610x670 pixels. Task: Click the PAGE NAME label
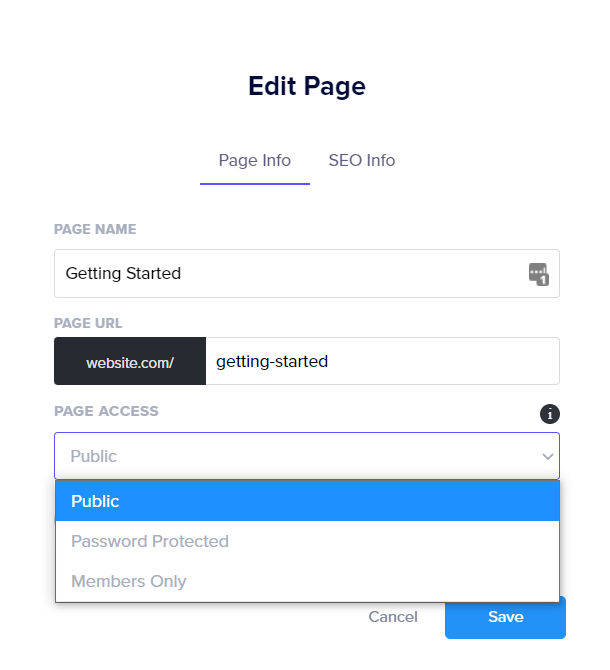pos(95,229)
